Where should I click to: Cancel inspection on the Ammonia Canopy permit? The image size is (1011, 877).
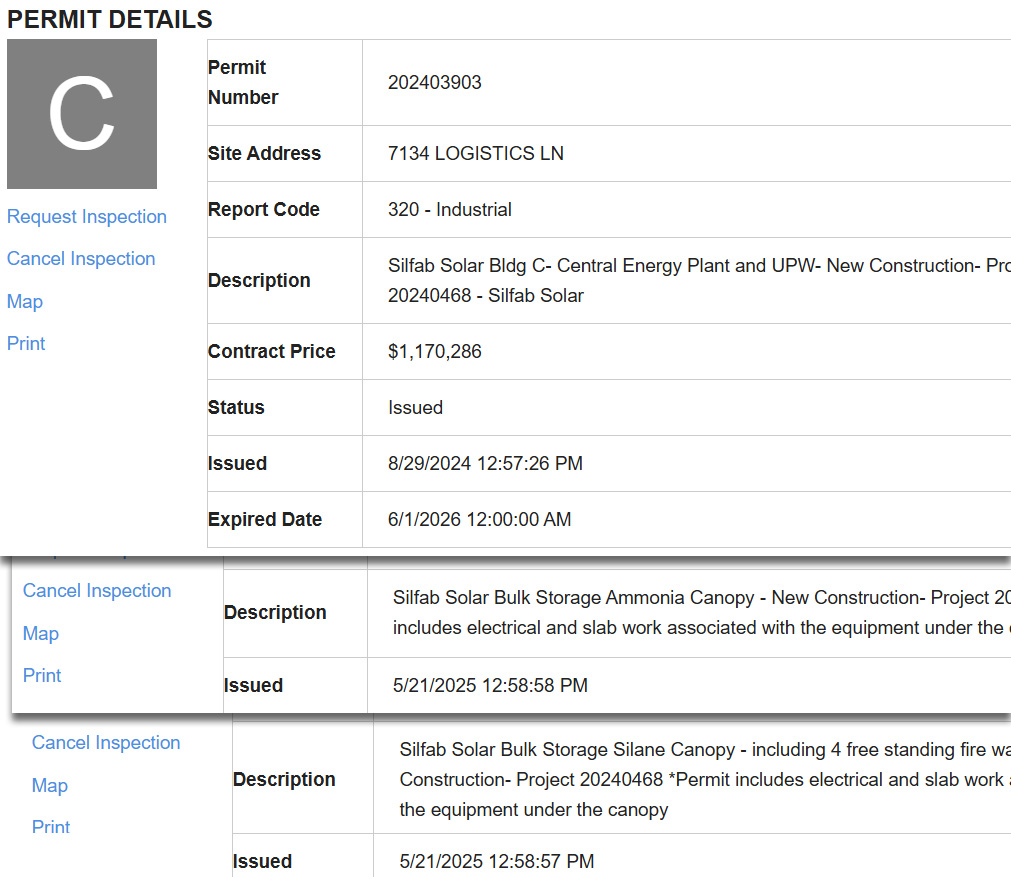(97, 591)
